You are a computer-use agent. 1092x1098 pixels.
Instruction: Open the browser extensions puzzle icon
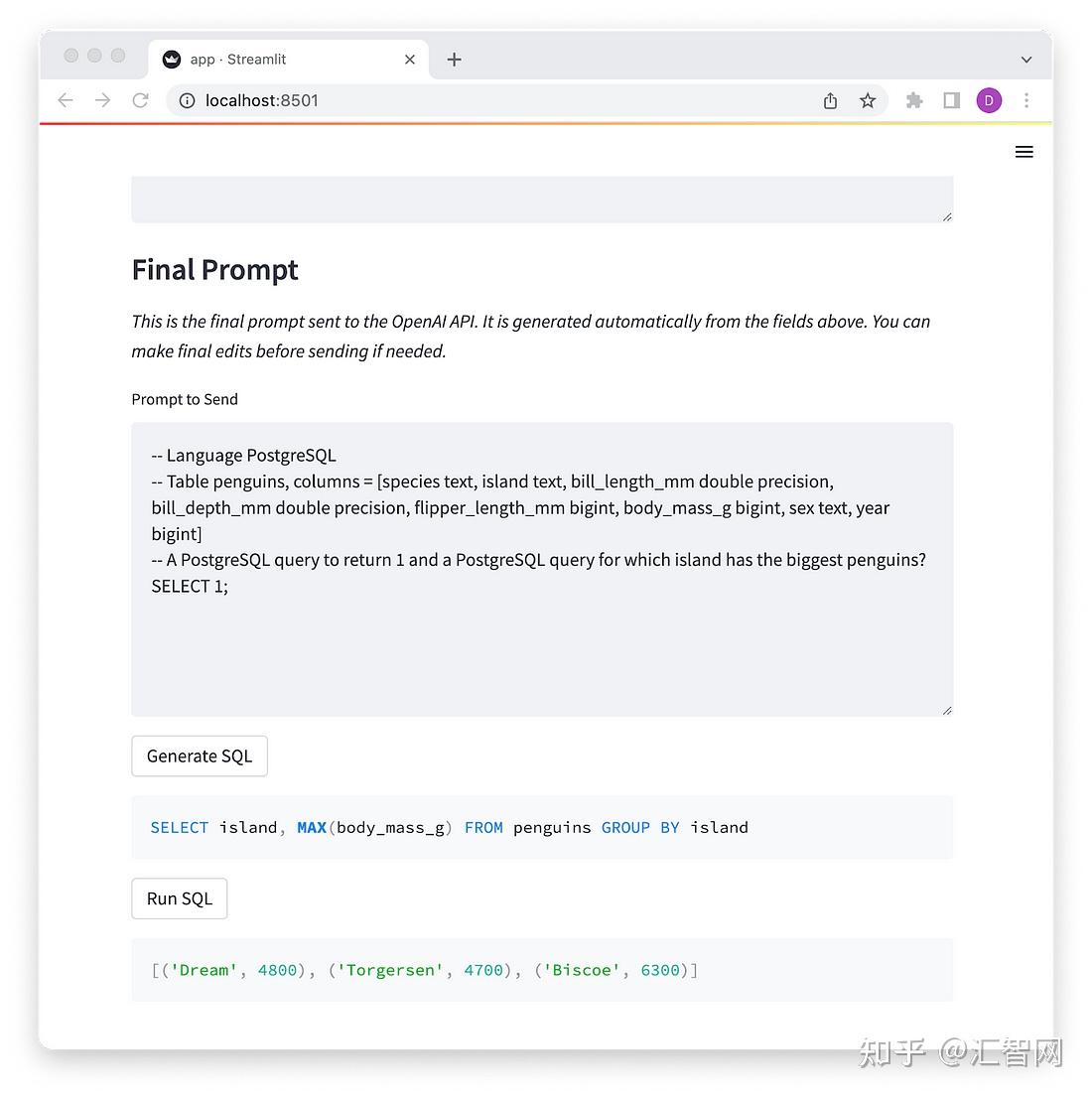point(913,101)
